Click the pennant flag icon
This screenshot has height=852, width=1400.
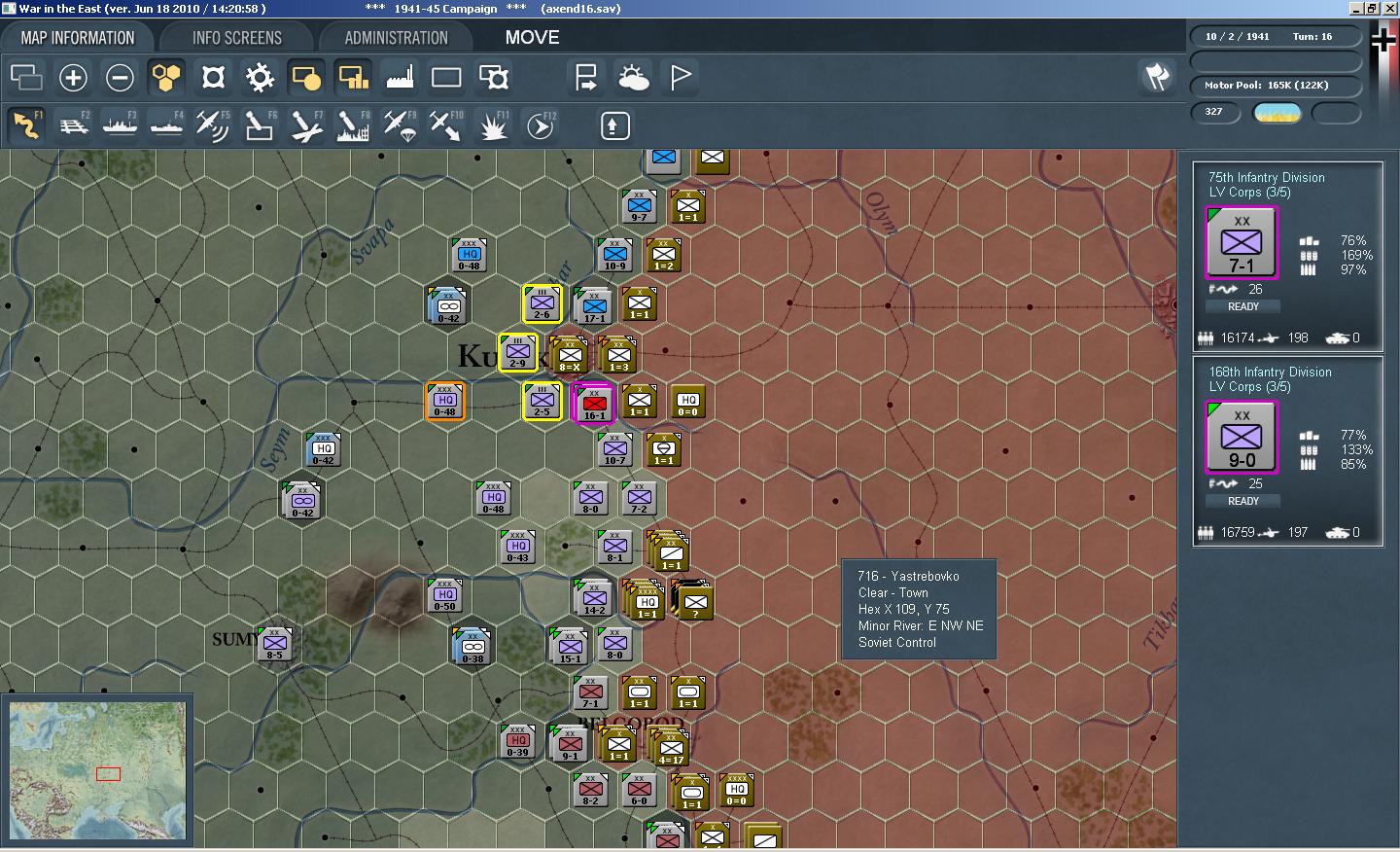tap(681, 78)
